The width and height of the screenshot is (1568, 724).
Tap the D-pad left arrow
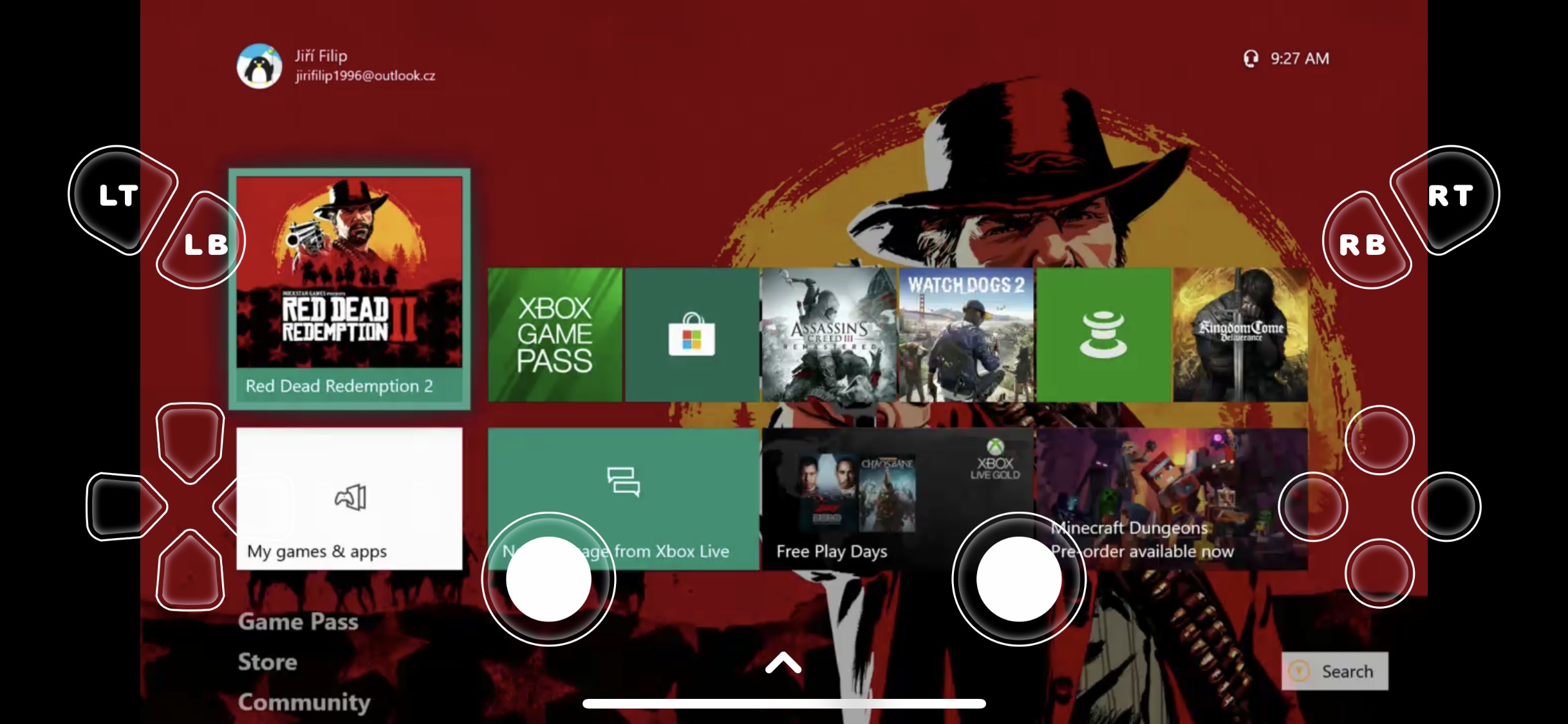126,507
